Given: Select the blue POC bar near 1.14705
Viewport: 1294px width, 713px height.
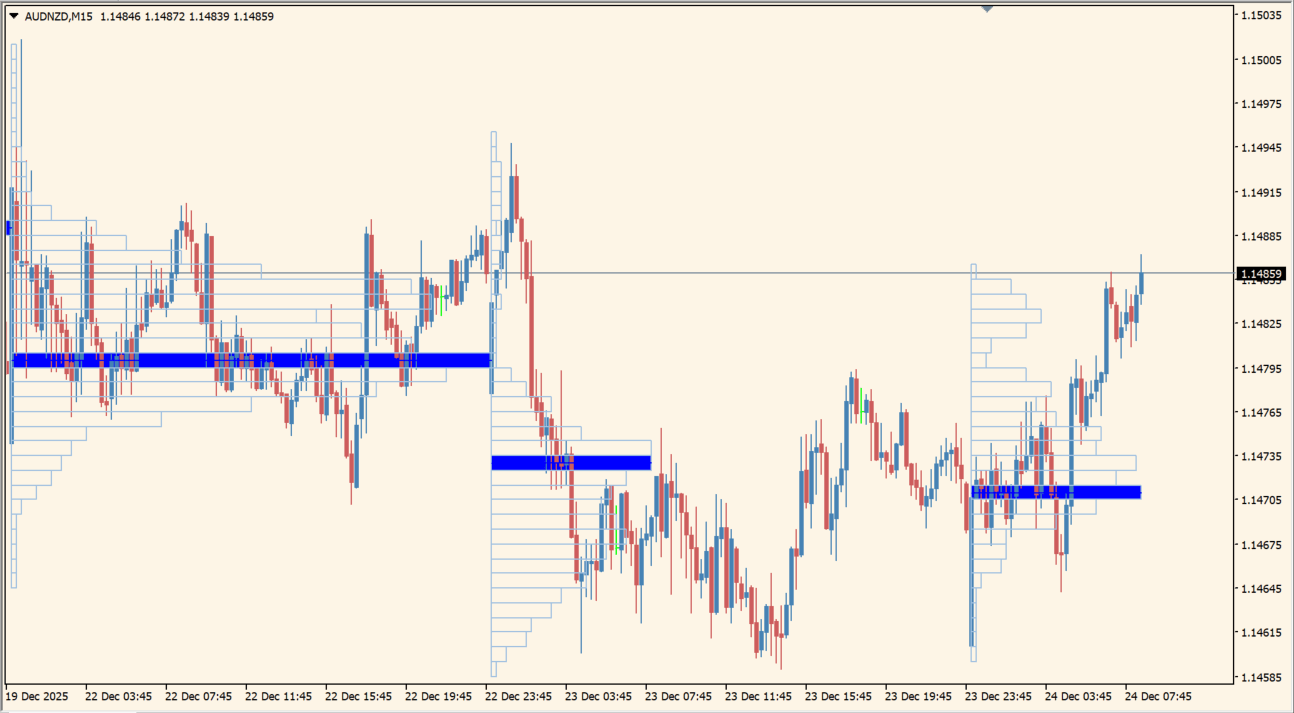Looking at the screenshot, I should coord(1056,492).
